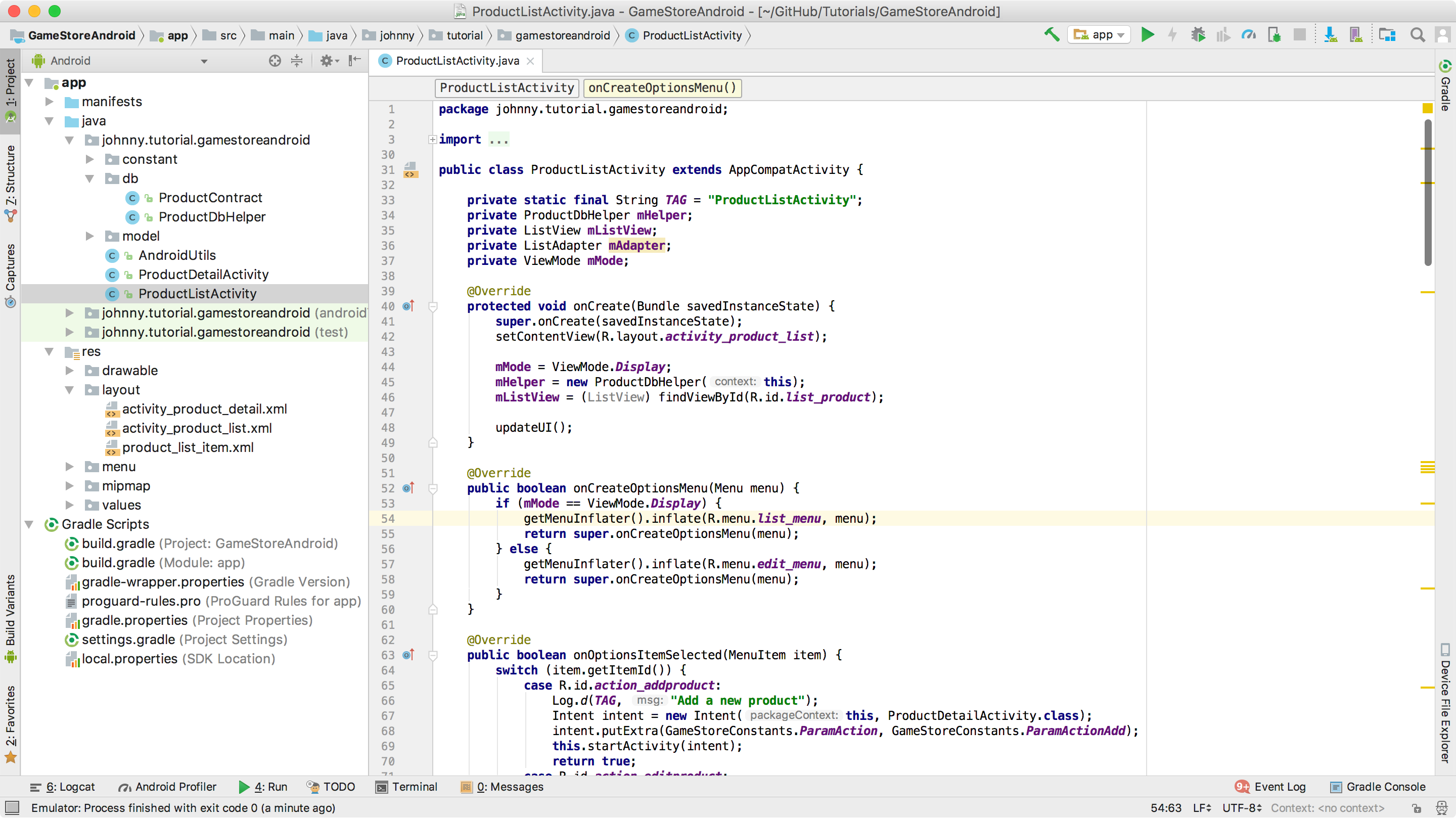The image size is (1456, 818).
Task: Click the Scroll from Source target icon
Action: [x=275, y=61]
